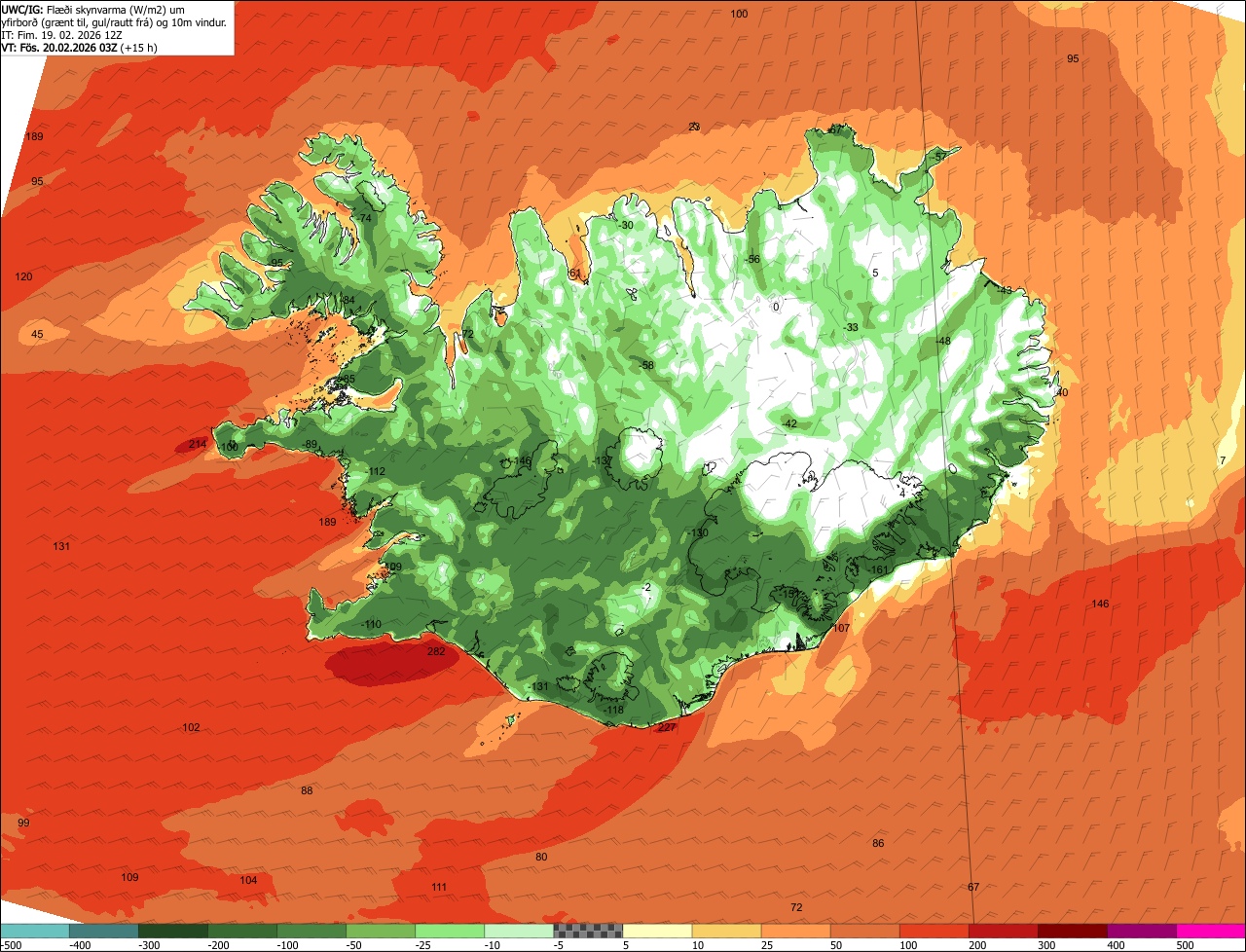1246x952 pixels.
Task: Select the 400 to 500 purple legend swatch
Action: pyautogui.click(x=1141, y=931)
